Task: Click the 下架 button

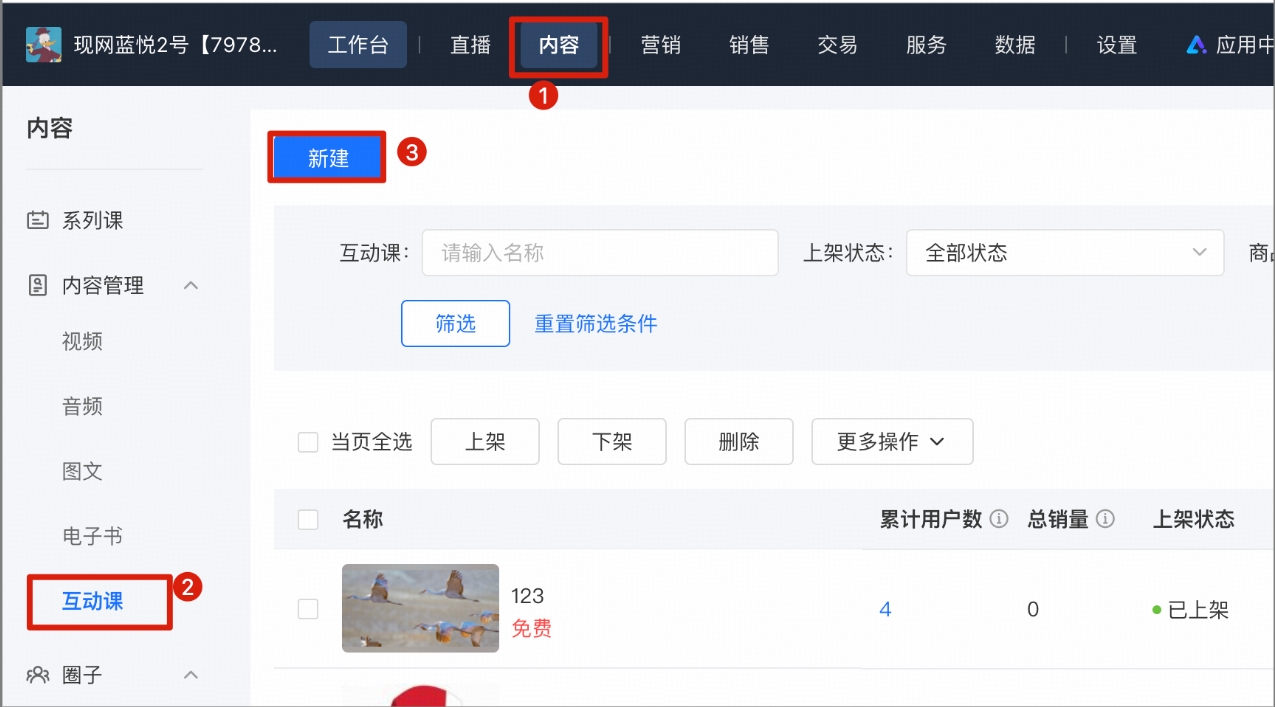Action: point(611,441)
